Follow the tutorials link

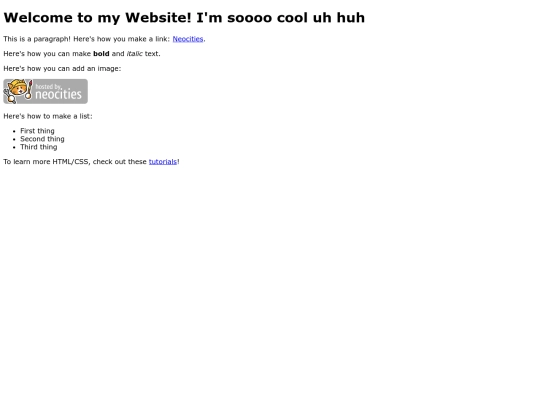[163, 162]
